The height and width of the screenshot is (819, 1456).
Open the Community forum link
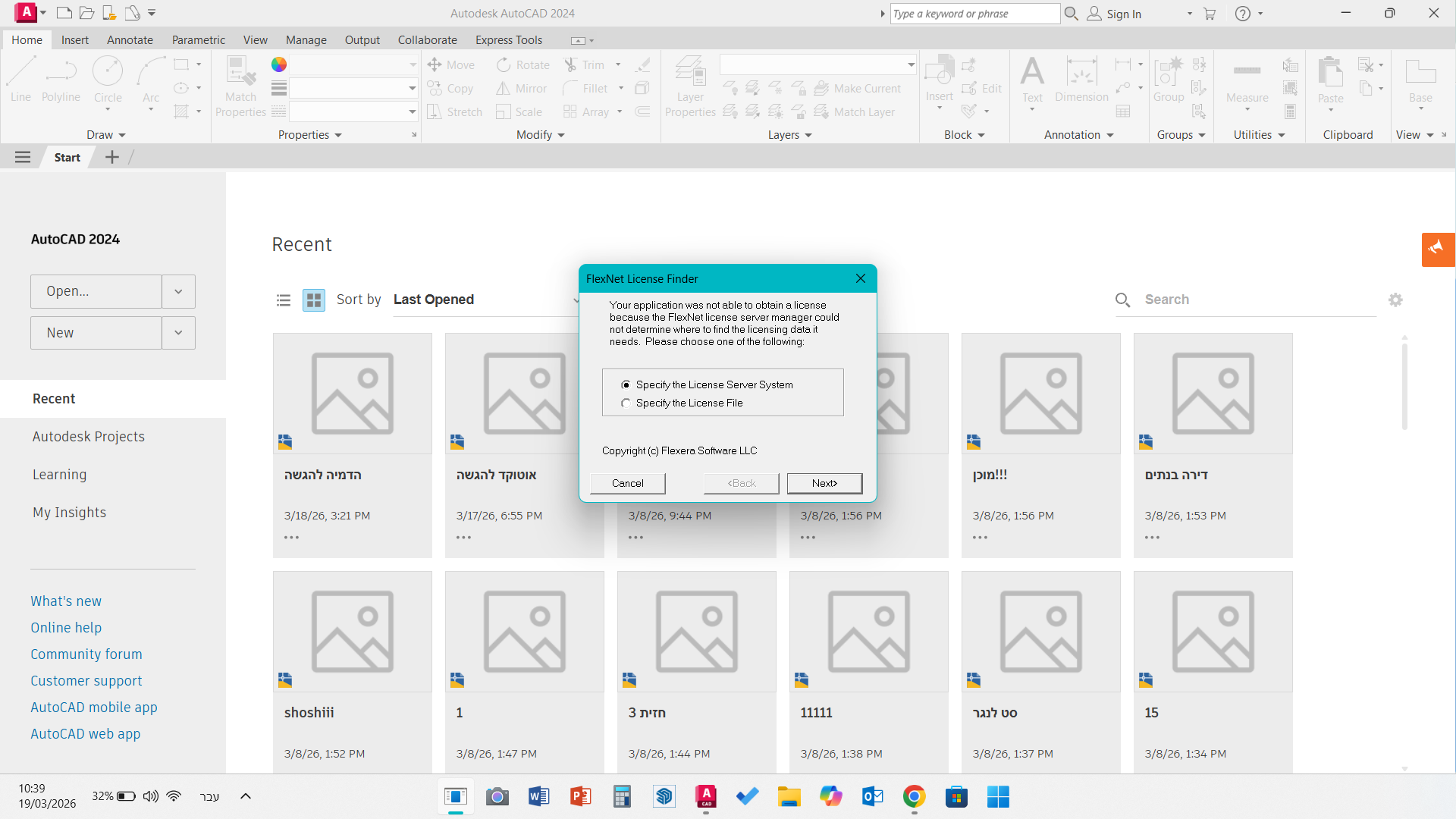(x=86, y=654)
